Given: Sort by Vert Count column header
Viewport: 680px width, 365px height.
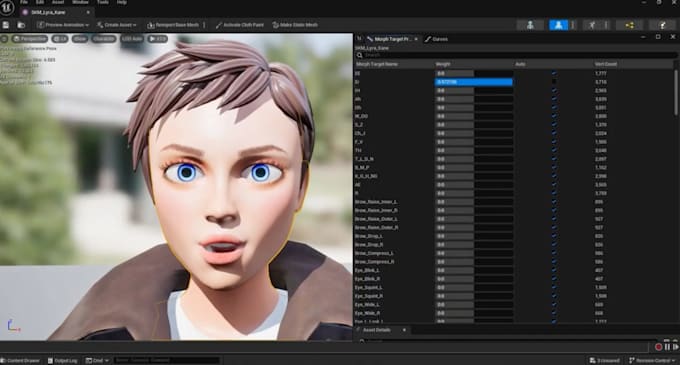Looking at the screenshot, I should pyautogui.click(x=605, y=64).
